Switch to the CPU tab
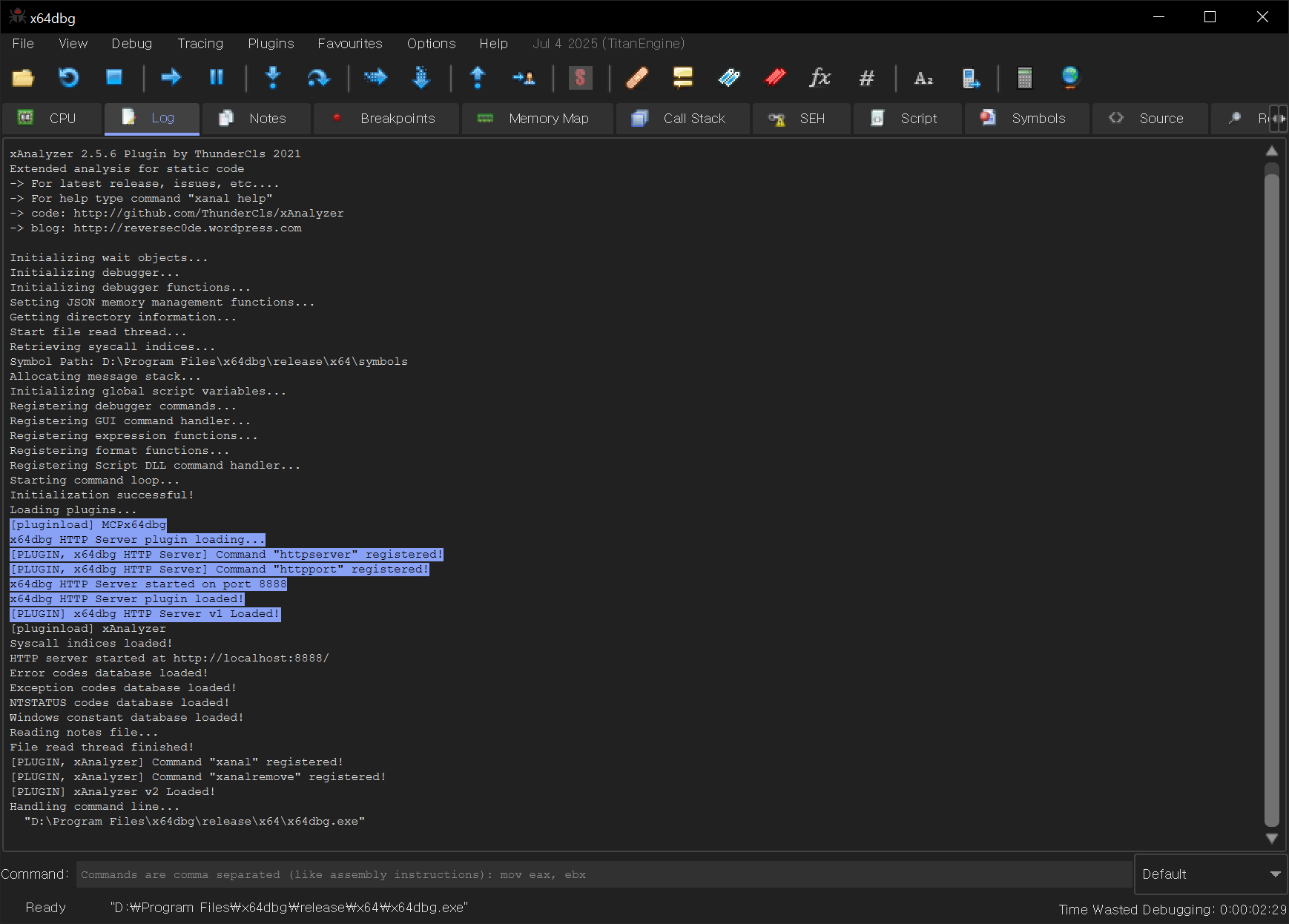Viewport: 1289px width, 924px height. click(51, 119)
